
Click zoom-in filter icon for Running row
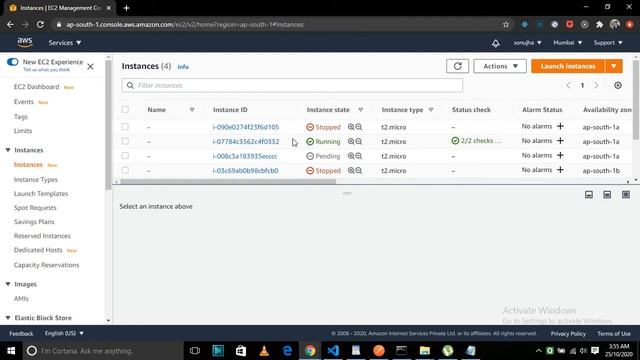(351, 142)
